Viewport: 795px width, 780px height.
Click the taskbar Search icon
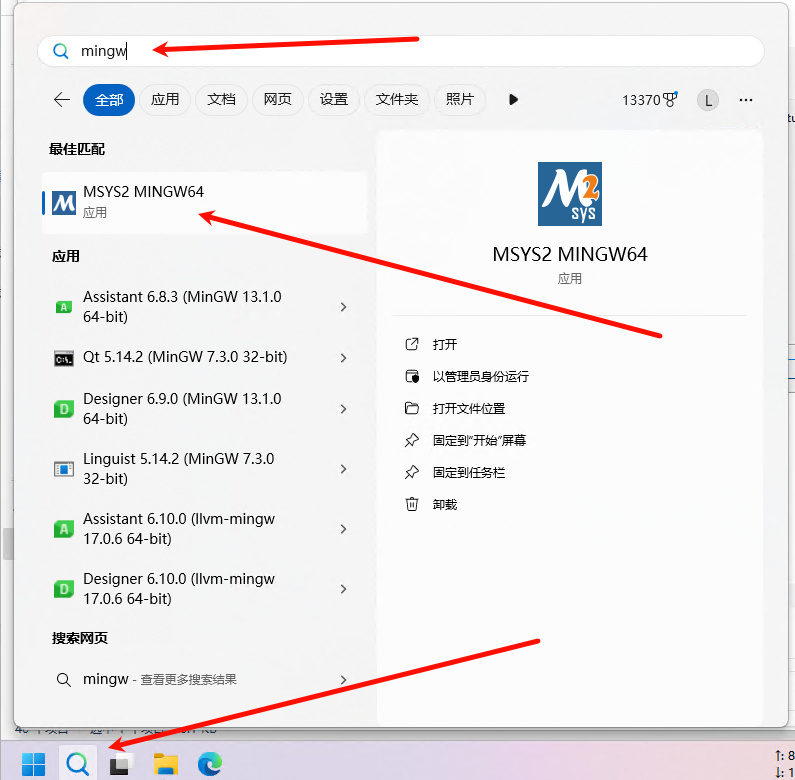pyautogui.click(x=78, y=763)
